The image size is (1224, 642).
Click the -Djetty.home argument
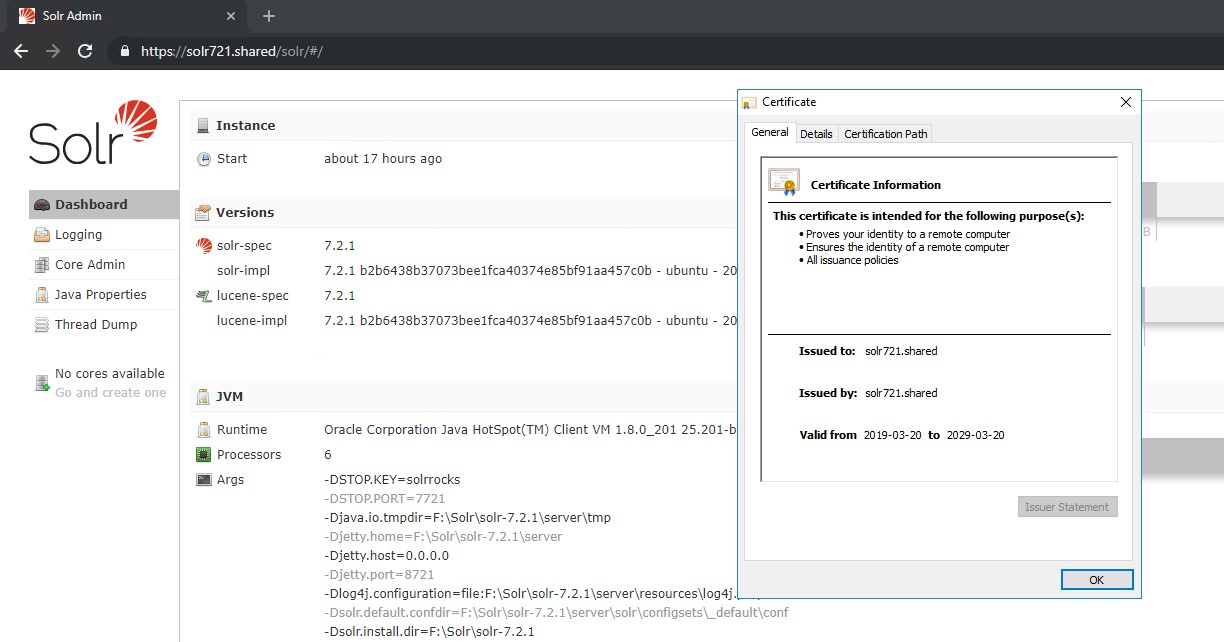click(444, 537)
